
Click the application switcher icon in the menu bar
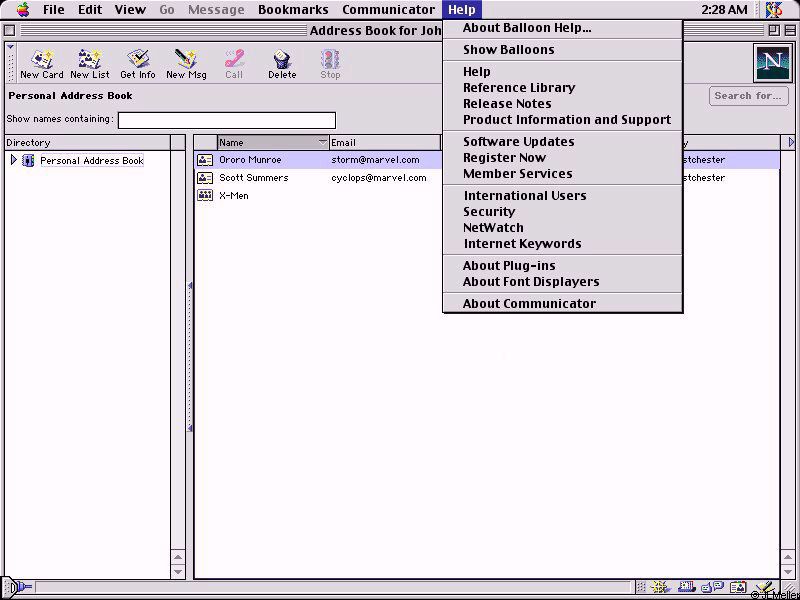774,9
